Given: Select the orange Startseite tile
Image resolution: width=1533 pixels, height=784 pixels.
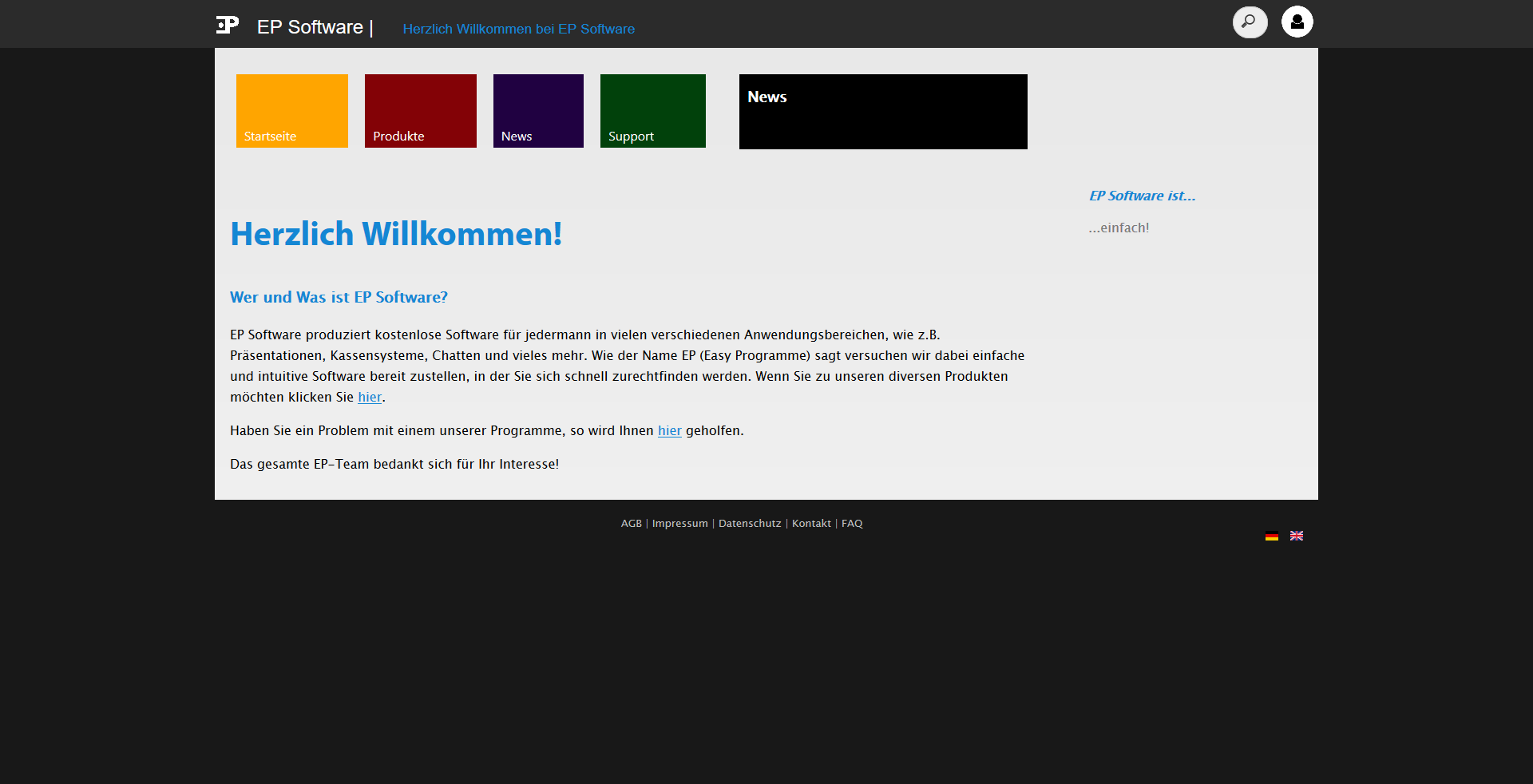Looking at the screenshot, I should point(292,111).
